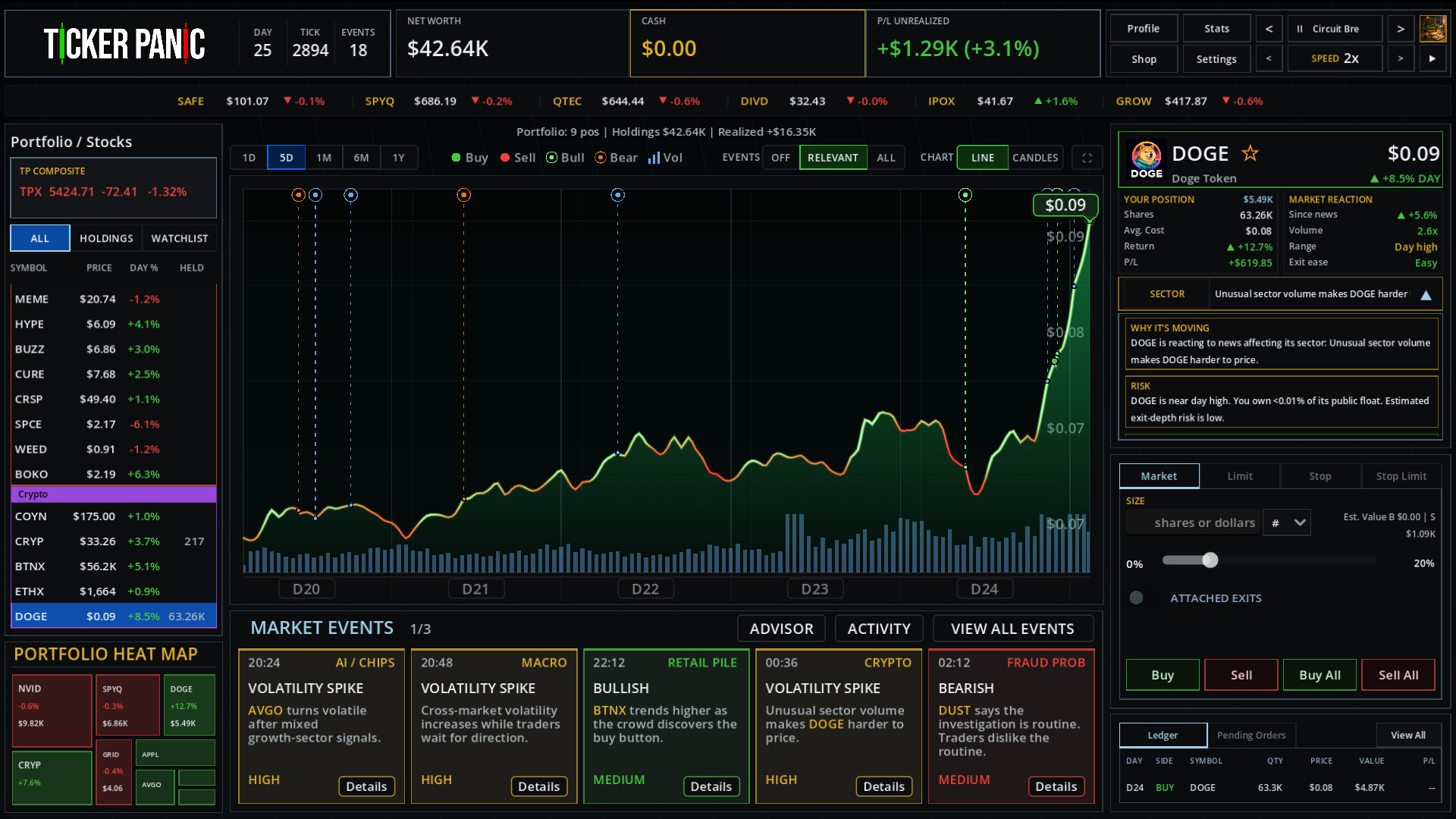
Task: Switch chart to CANDLES mode
Action: pyautogui.click(x=1035, y=158)
